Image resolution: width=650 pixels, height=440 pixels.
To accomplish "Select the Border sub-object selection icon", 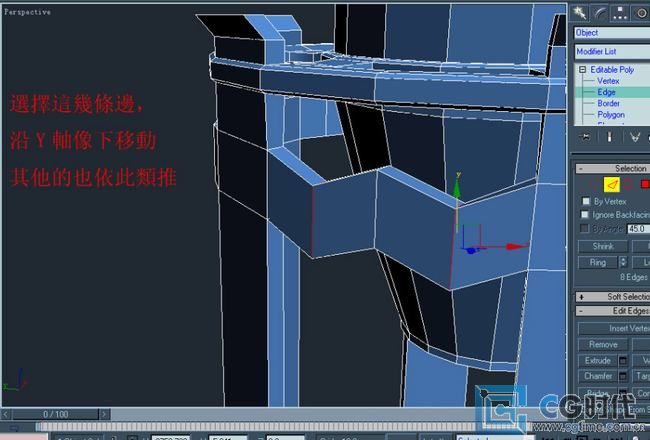I will (628, 184).
